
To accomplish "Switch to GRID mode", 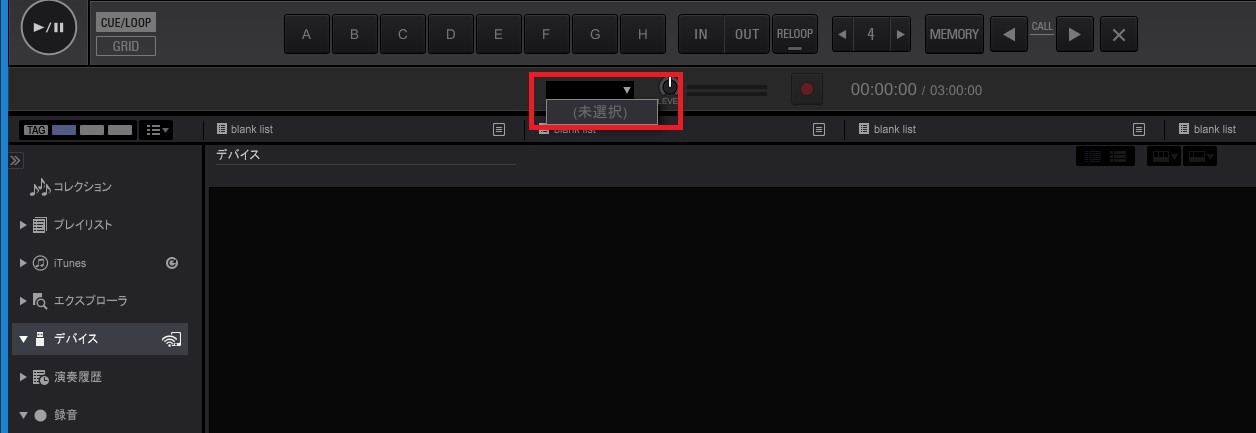I will [x=126, y=46].
